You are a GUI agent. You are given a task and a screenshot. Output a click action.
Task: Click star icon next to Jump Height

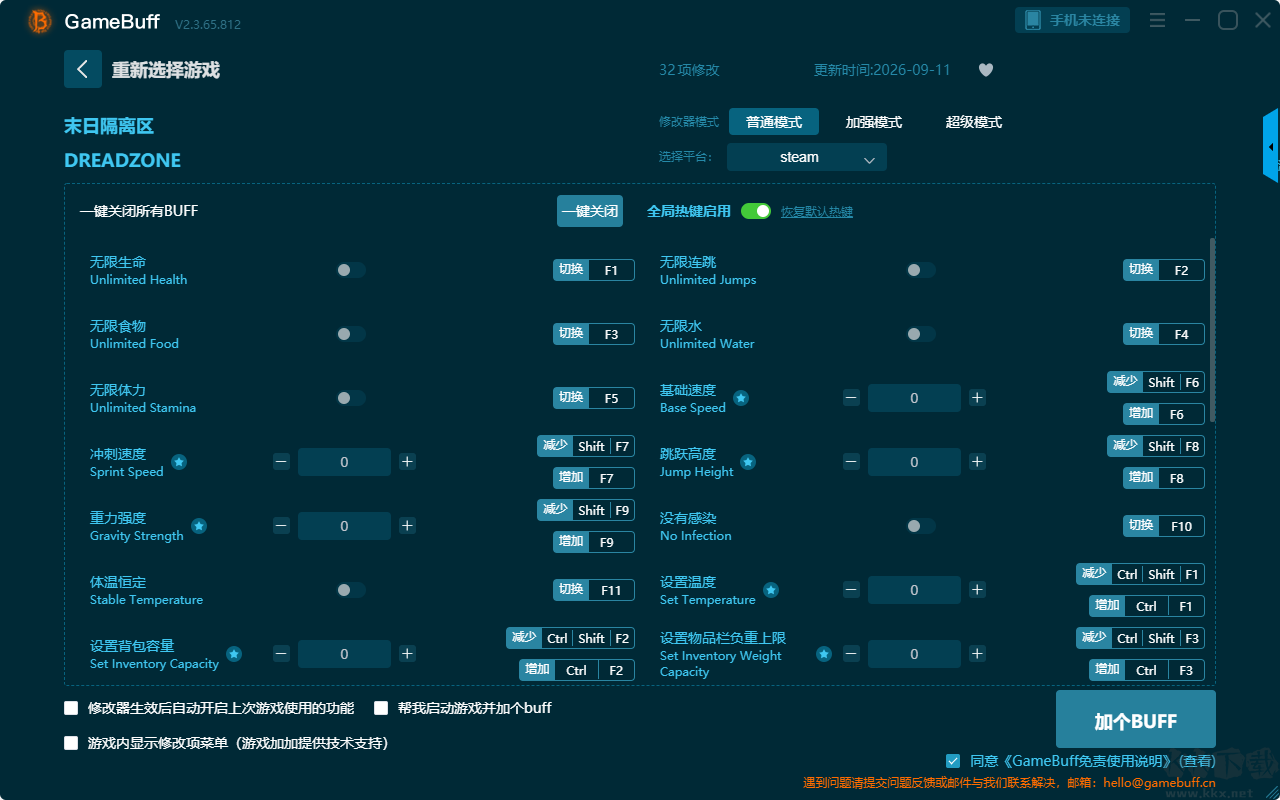pos(747,462)
